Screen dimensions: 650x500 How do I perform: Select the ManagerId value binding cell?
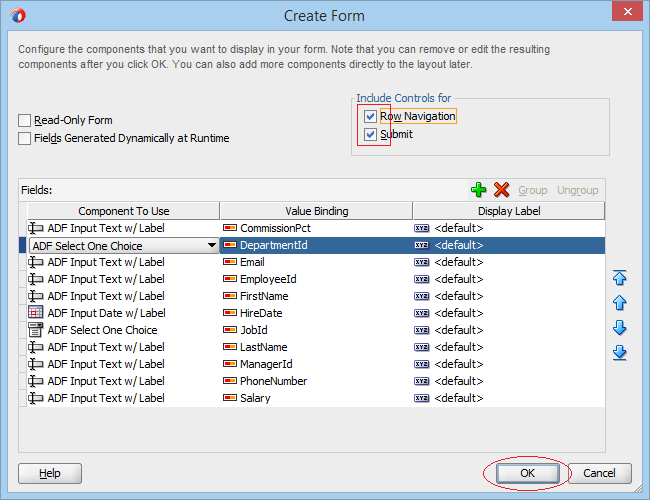(316, 364)
